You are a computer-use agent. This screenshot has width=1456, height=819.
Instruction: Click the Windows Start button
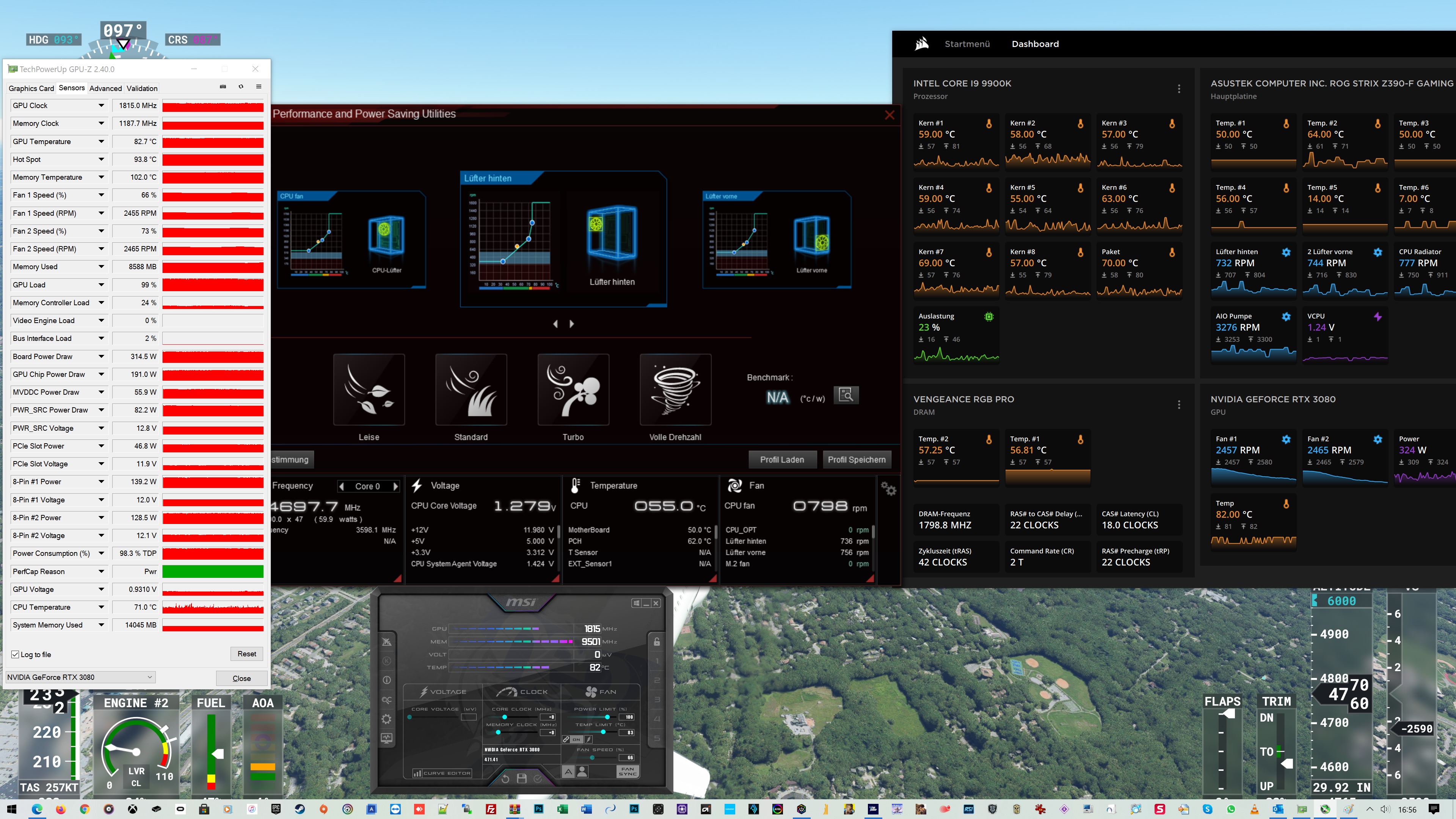(x=12, y=809)
